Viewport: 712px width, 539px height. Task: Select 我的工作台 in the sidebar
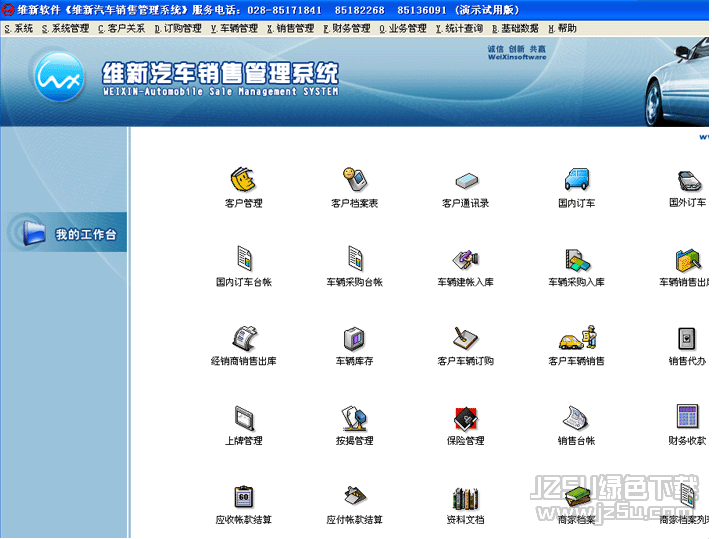click(66, 232)
